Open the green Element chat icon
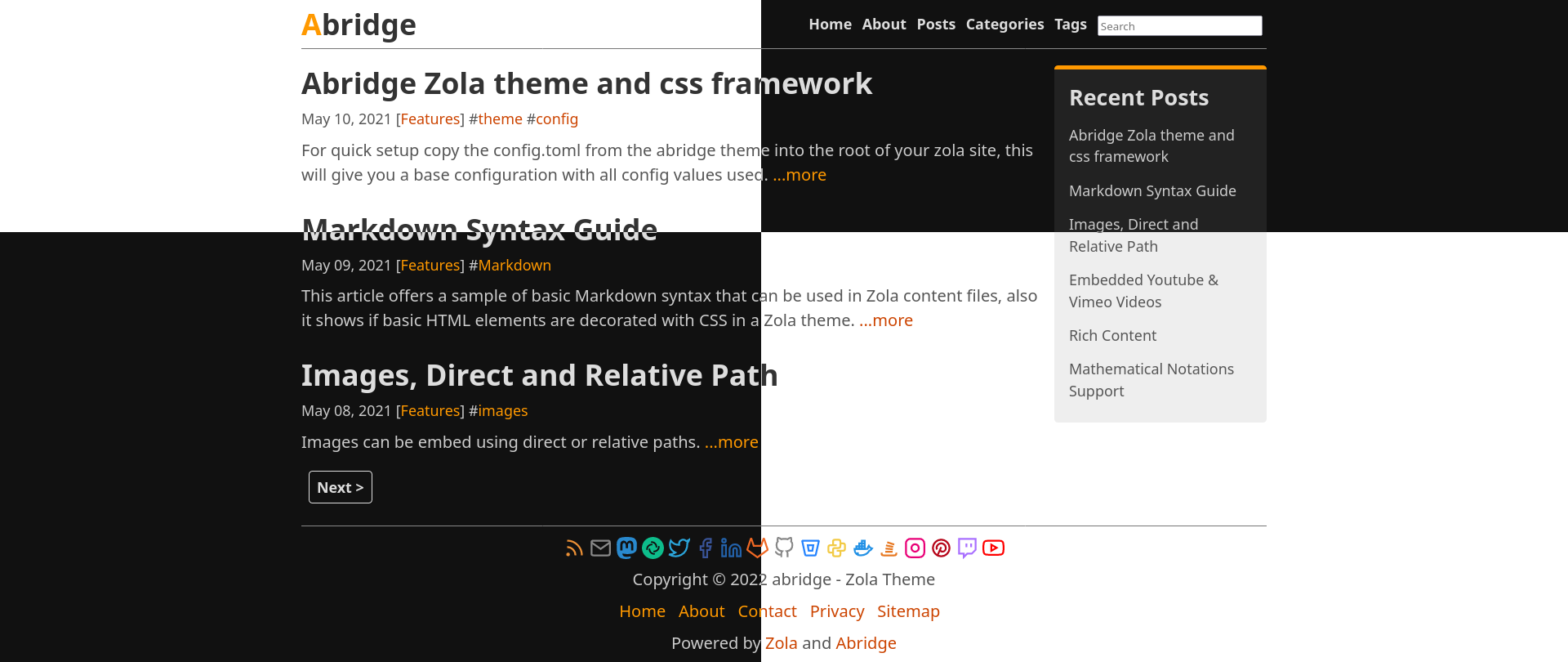 [x=653, y=548]
